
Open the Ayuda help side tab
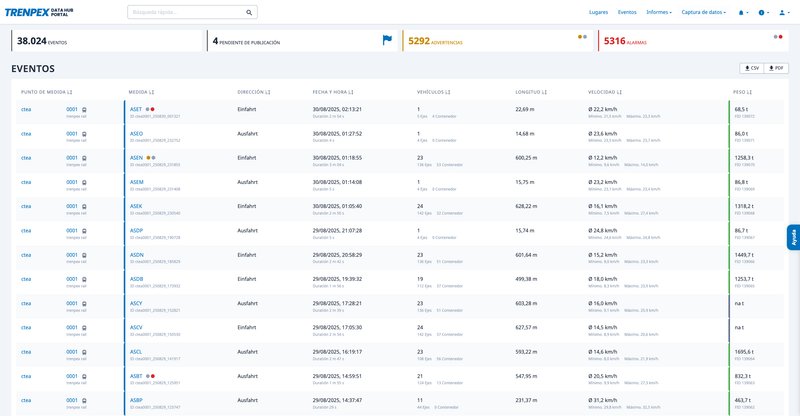[x=793, y=237]
